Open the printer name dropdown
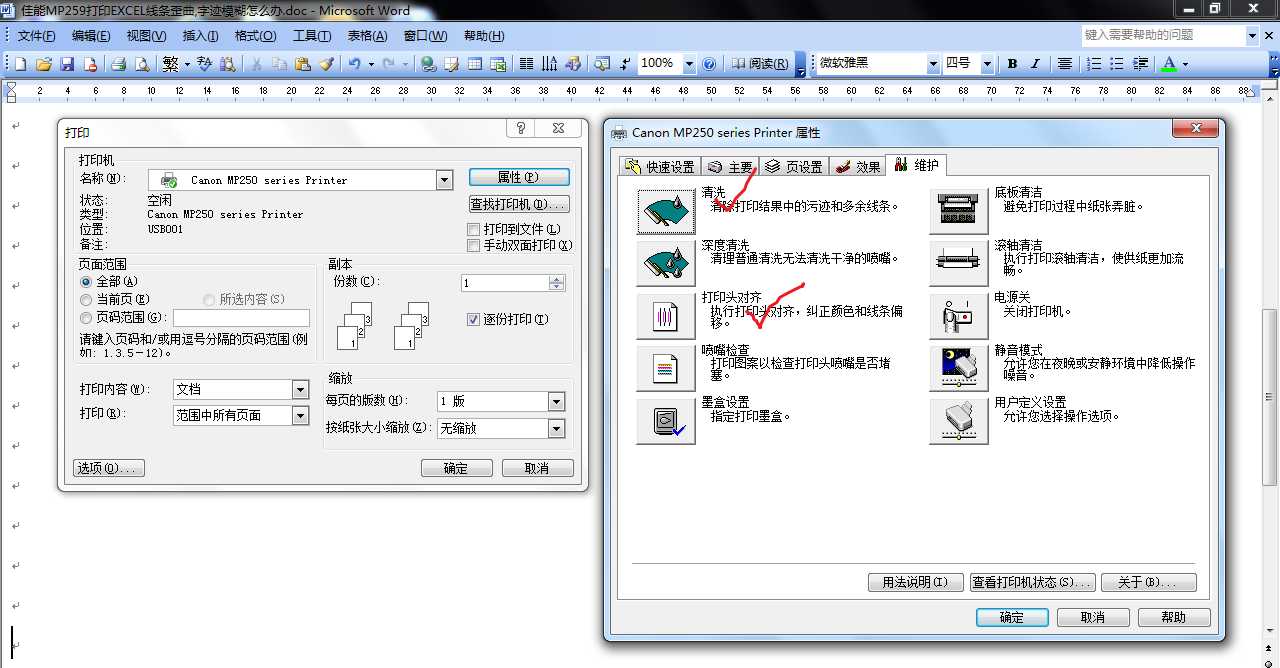 (445, 180)
